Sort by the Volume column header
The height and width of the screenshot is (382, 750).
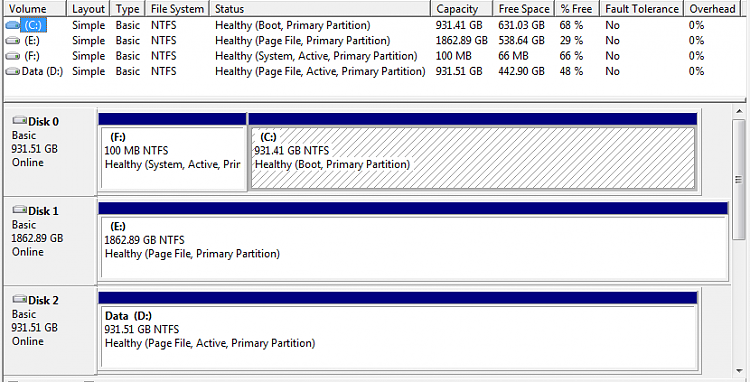[x=34, y=9]
